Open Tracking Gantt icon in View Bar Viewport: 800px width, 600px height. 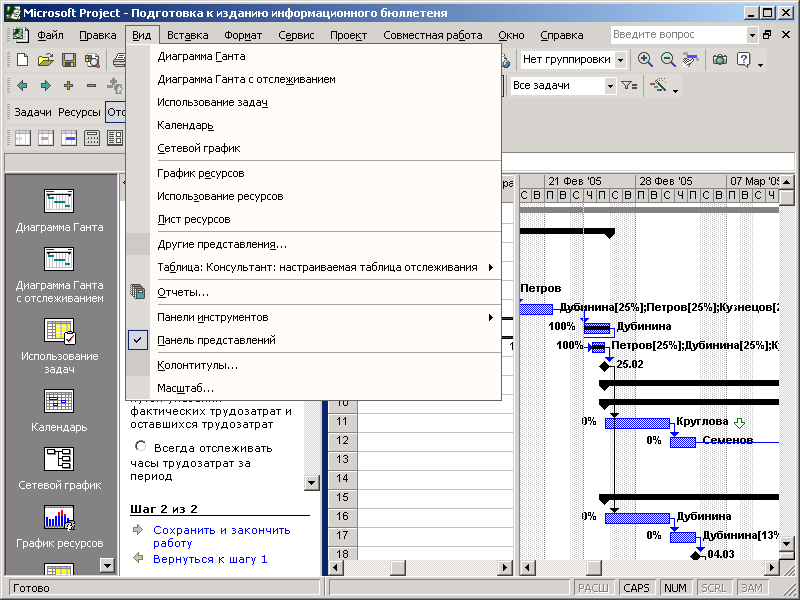[x=59, y=259]
